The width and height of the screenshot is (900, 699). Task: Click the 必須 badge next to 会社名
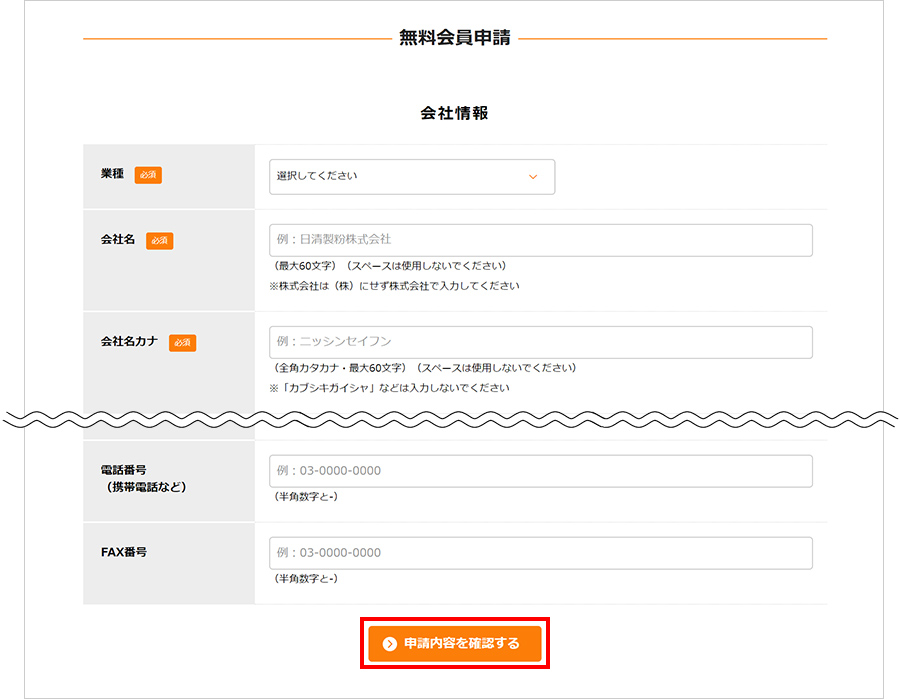click(160, 240)
